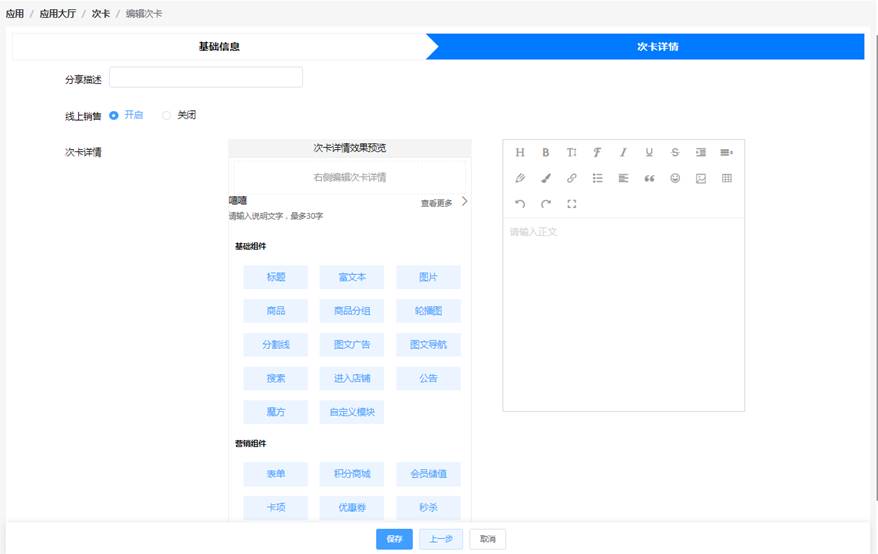Viewport: 878px width, 554px height.
Task: Insert an image via the editor toolbar
Action: 701,179
